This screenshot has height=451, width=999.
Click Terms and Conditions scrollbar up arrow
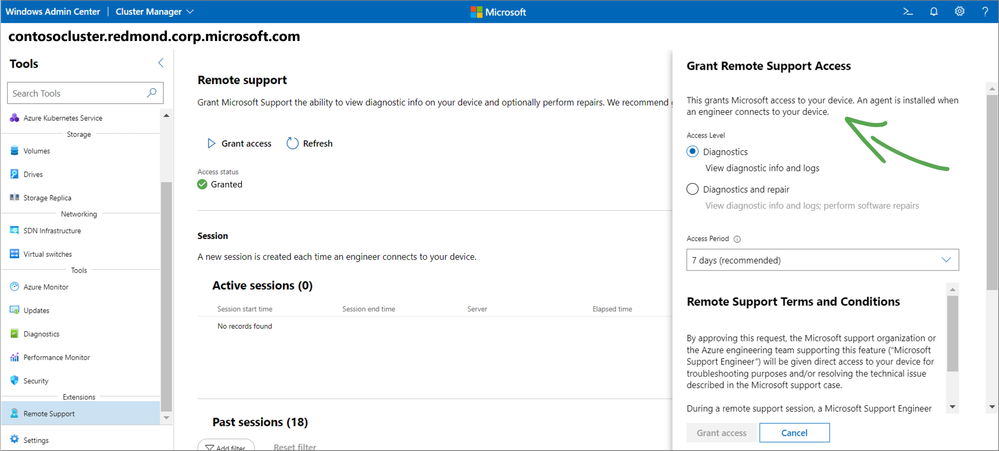pos(953,289)
